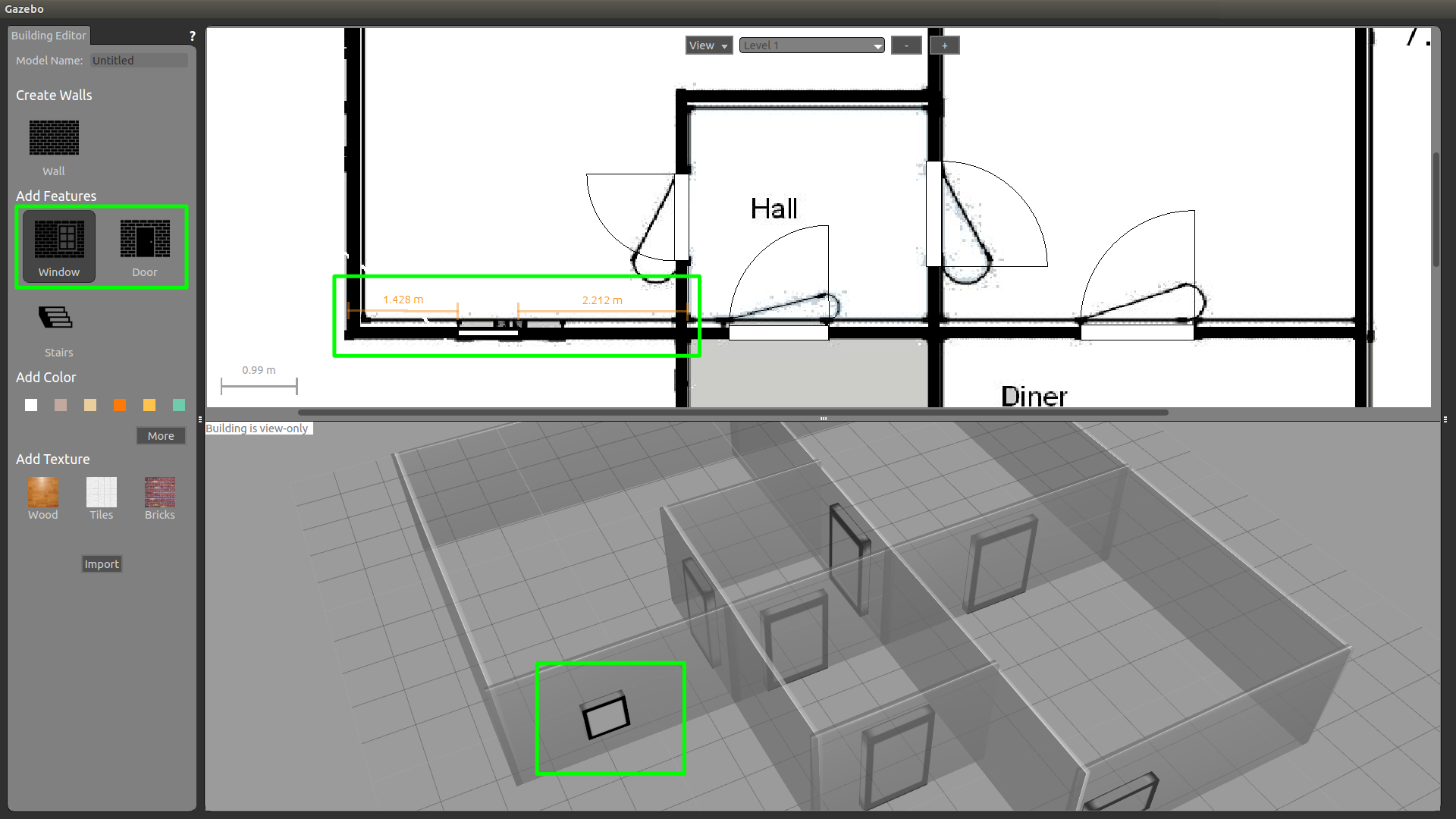1456x819 pixels.
Task: Select the Wood texture option
Action: pyautogui.click(x=42, y=492)
